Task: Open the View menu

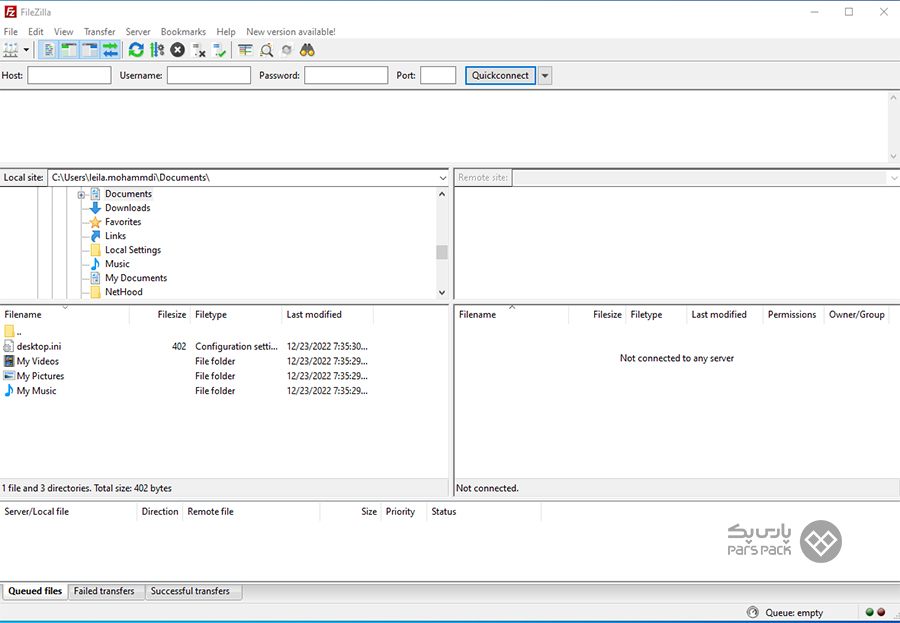Action: tap(64, 32)
